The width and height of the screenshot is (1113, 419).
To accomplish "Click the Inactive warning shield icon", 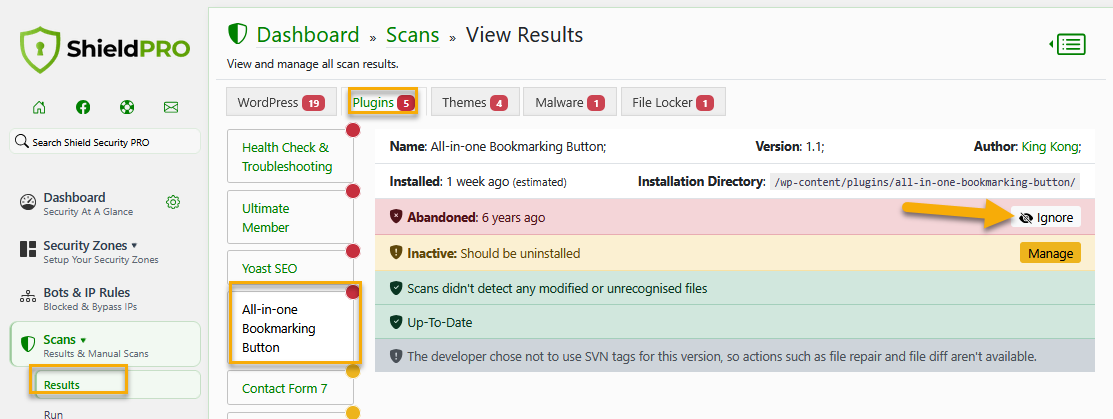I will (396, 253).
